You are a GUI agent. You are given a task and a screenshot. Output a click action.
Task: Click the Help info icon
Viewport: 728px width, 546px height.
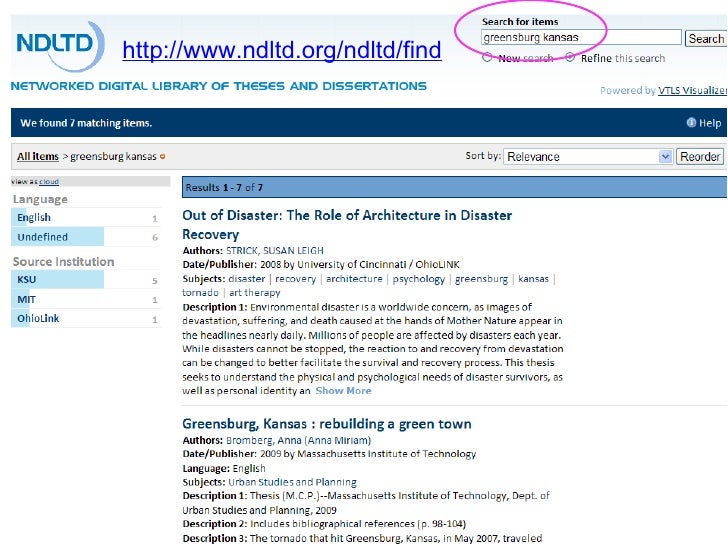click(x=691, y=123)
